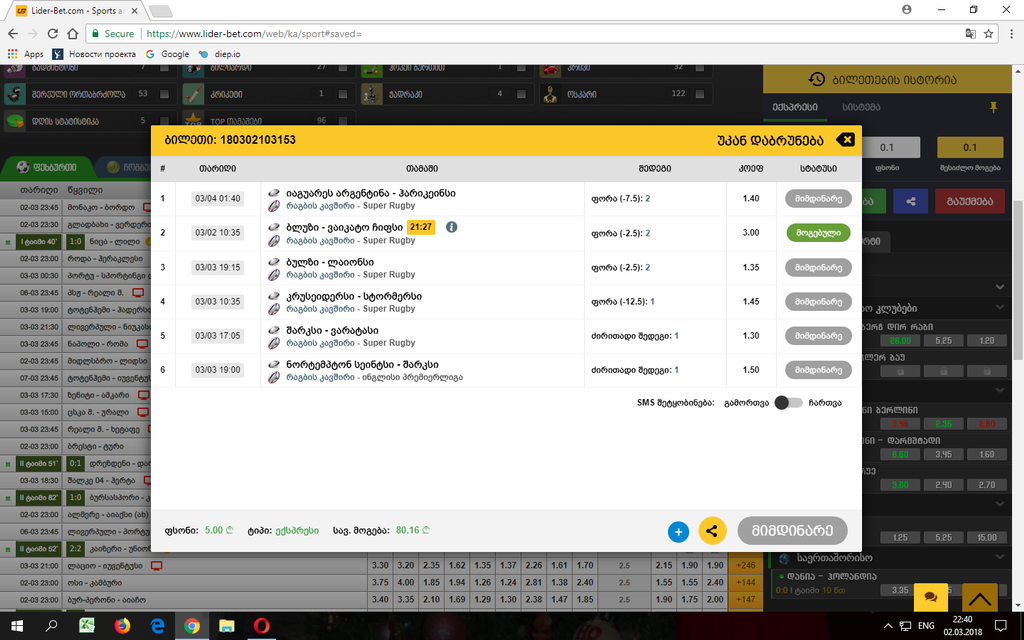Open the info icon beside the 21:27 score
Image resolution: width=1024 pixels, height=640 pixels.
coord(451,227)
